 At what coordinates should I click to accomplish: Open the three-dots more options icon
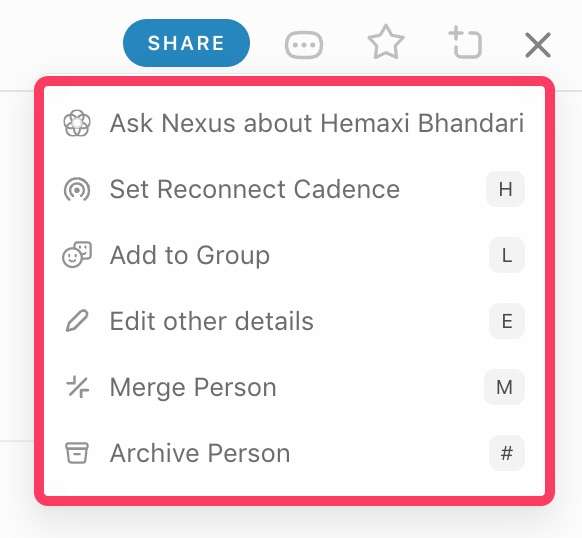click(304, 45)
